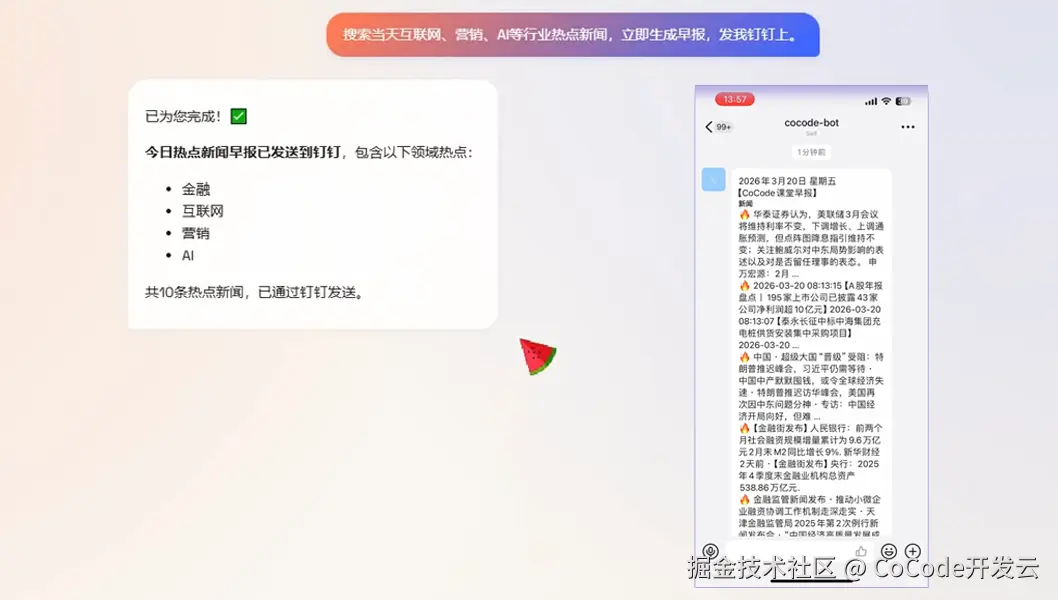Open the emoji picker icon
1058x600 pixels.
(x=889, y=550)
